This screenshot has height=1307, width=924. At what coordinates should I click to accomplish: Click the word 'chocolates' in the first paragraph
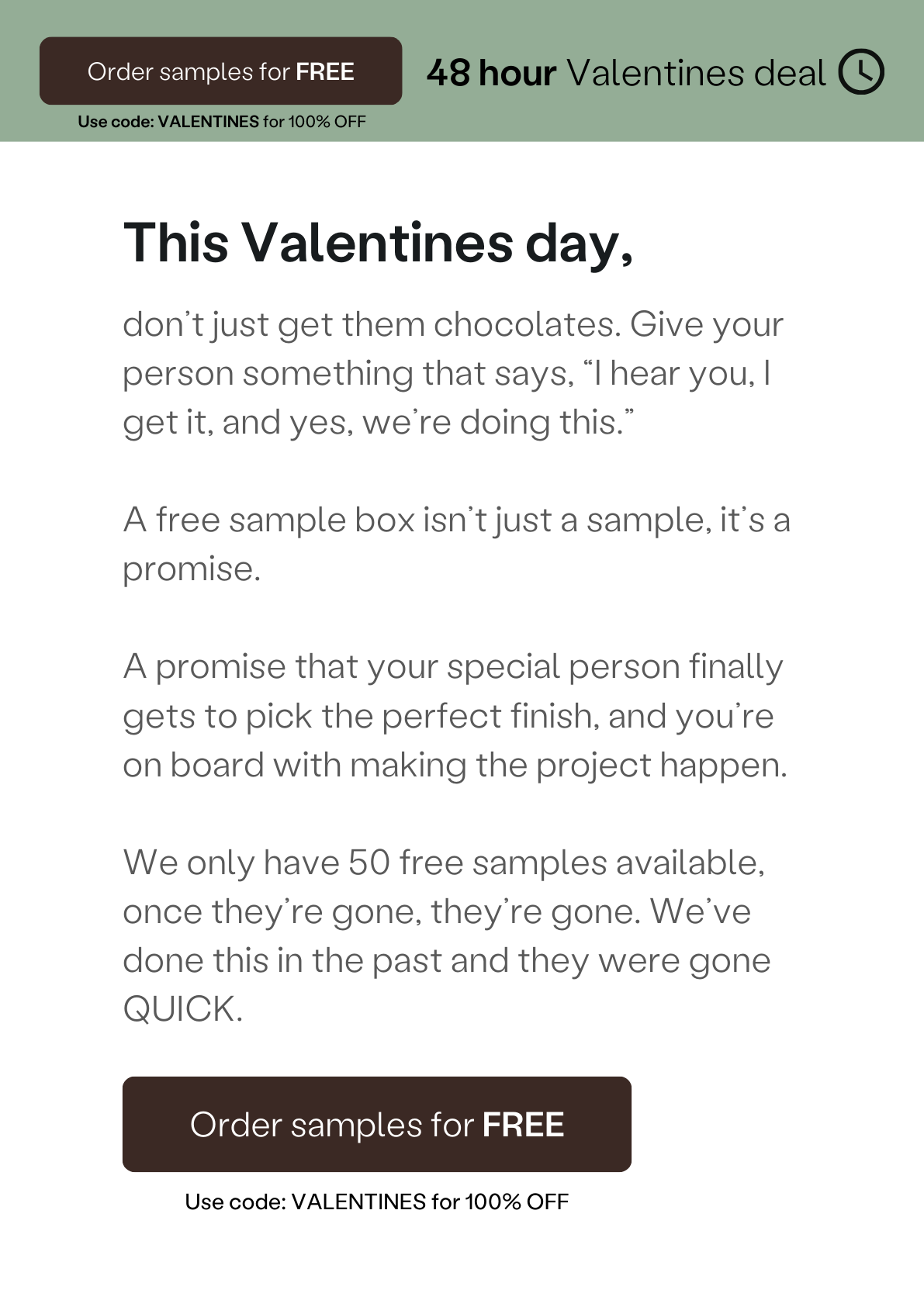[528, 324]
